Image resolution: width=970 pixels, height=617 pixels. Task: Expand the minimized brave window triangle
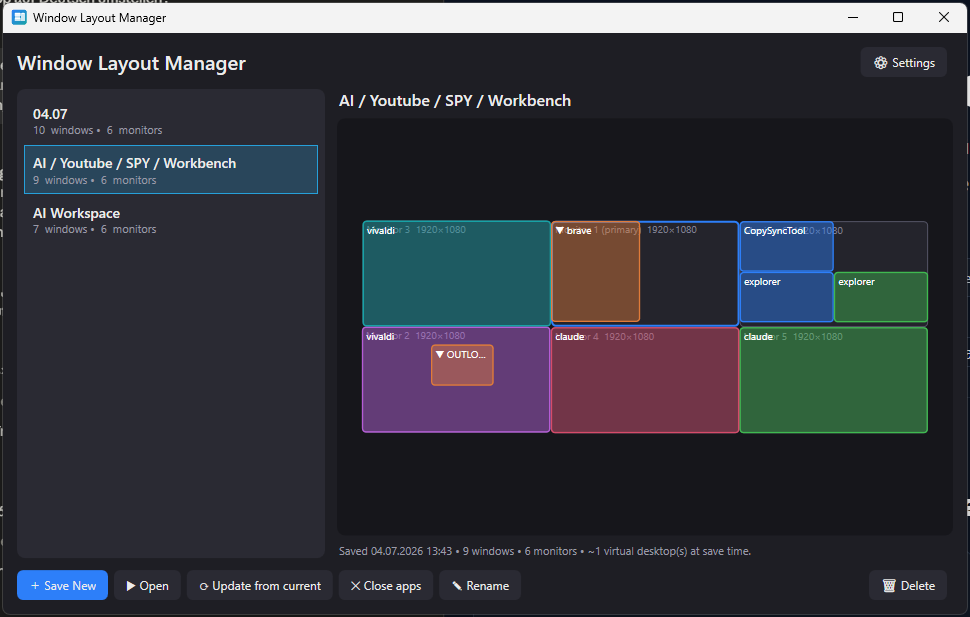tap(559, 230)
